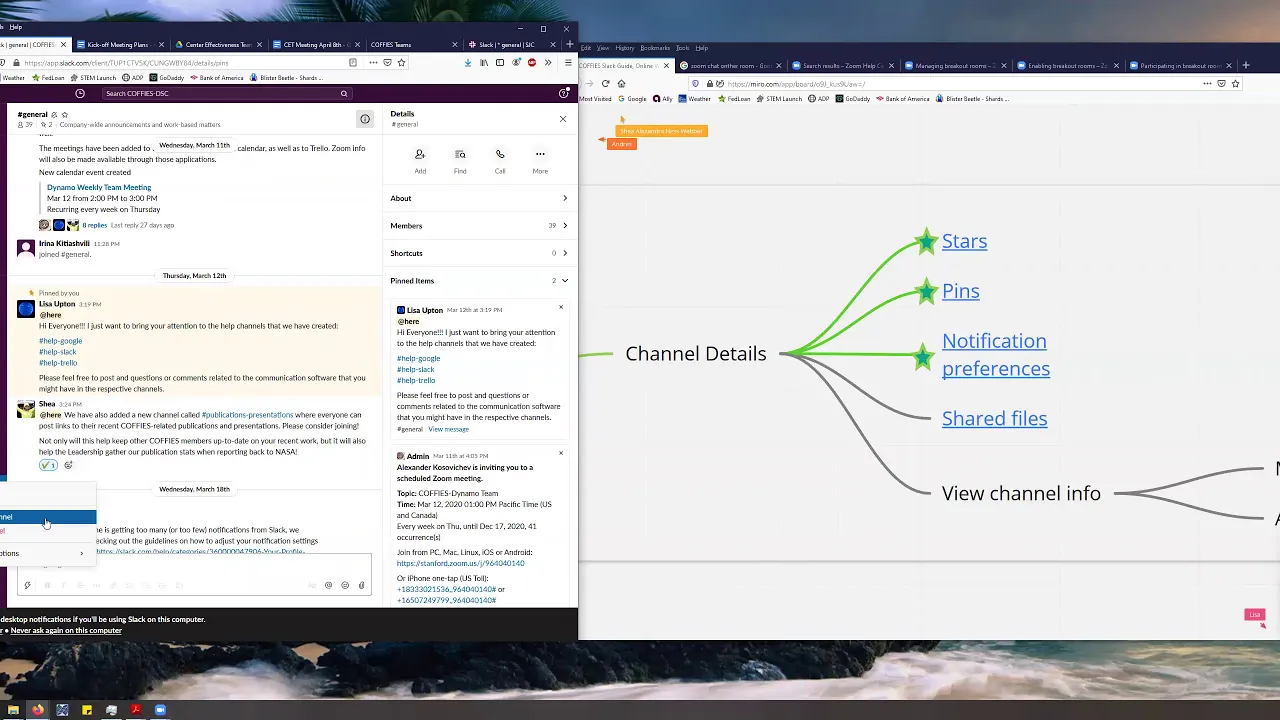Bookmark Slack page with star icon
1280x720 pixels.
coord(401,62)
